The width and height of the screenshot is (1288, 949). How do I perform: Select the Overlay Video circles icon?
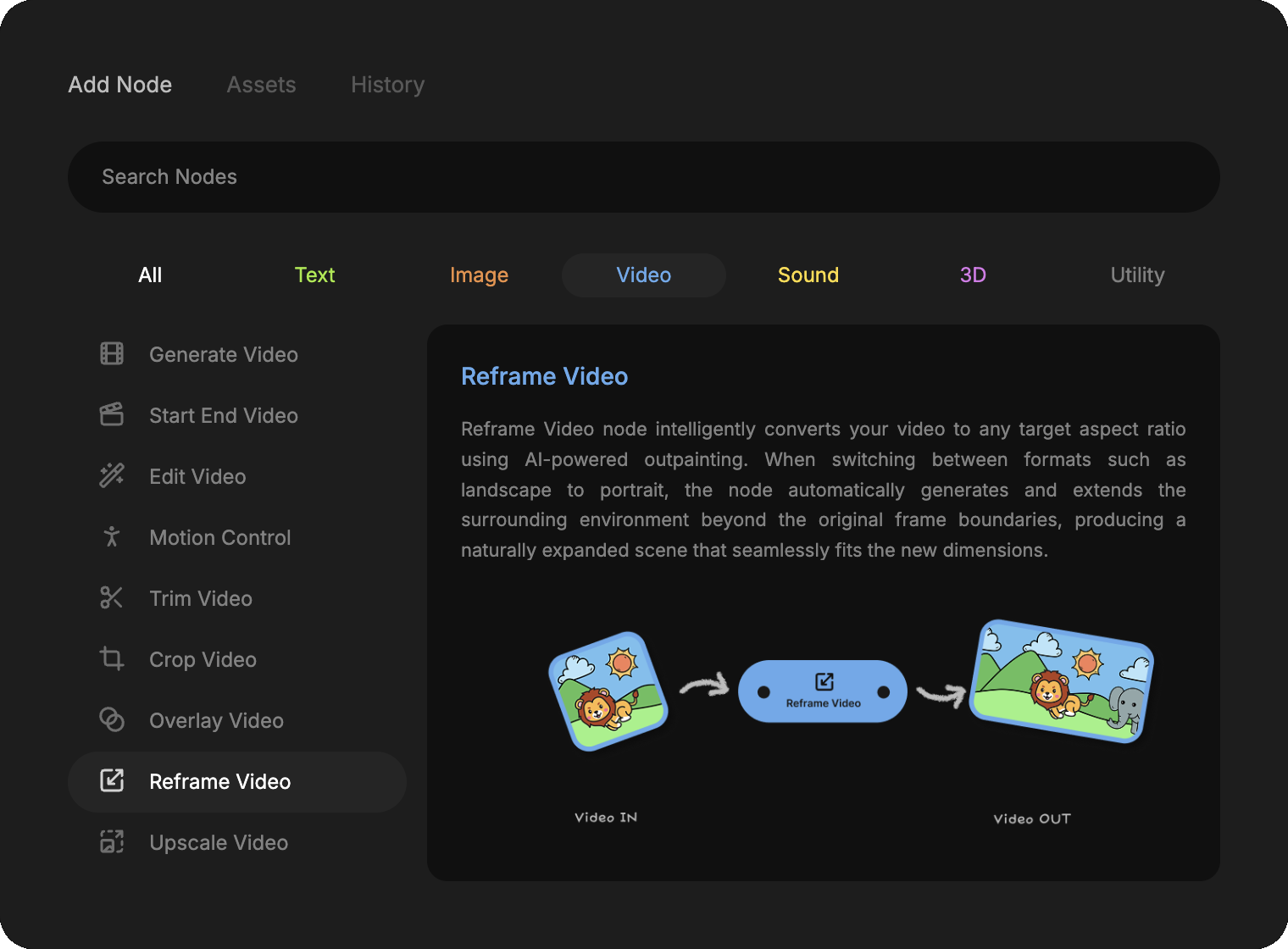(112, 720)
